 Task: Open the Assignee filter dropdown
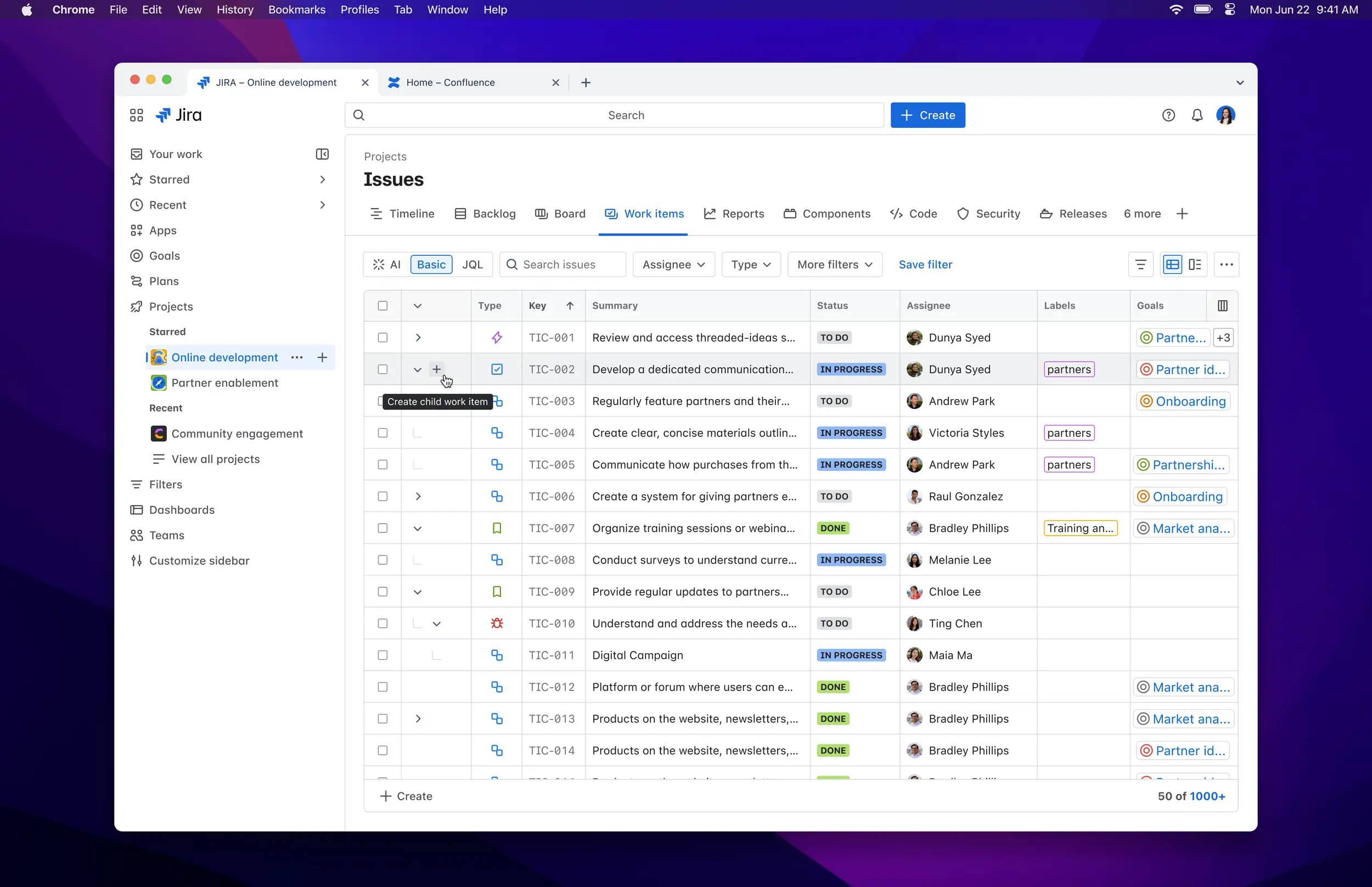(673, 264)
